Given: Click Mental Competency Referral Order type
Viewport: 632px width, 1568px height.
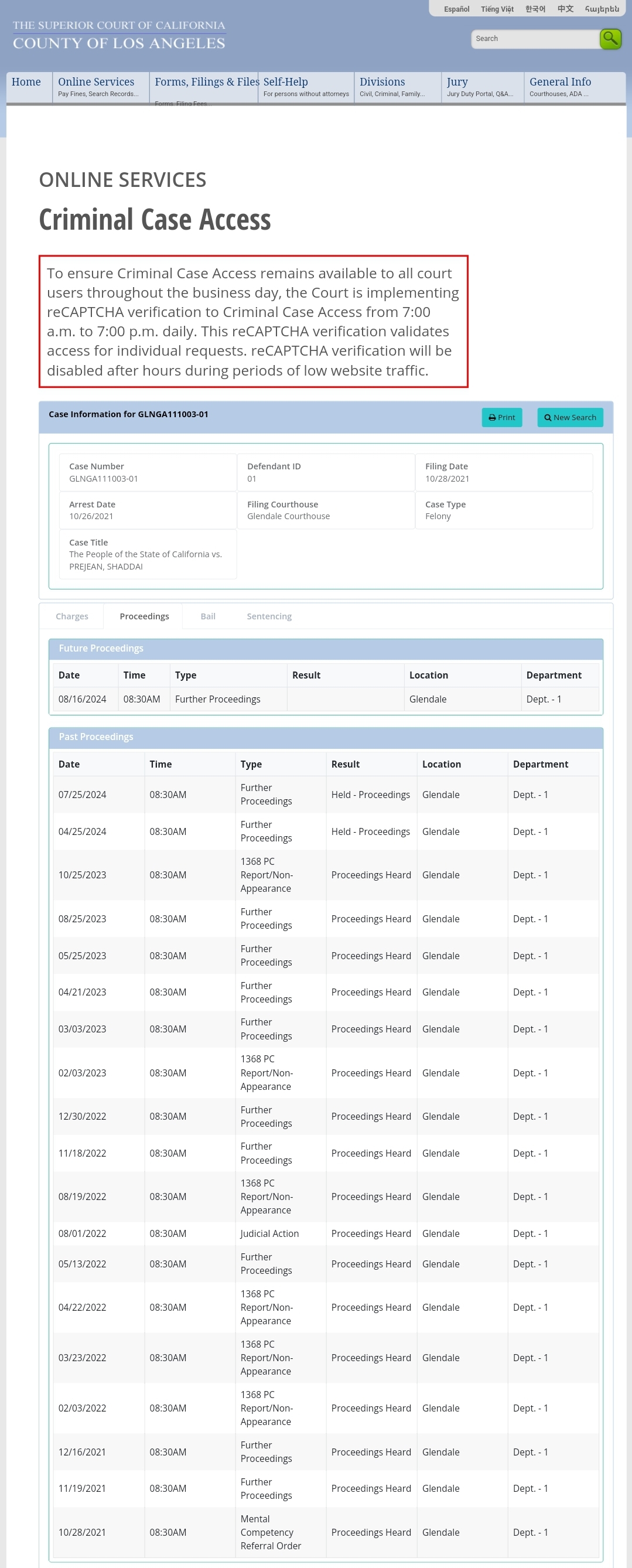Looking at the screenshot, I should click(x=271, y=1532).
